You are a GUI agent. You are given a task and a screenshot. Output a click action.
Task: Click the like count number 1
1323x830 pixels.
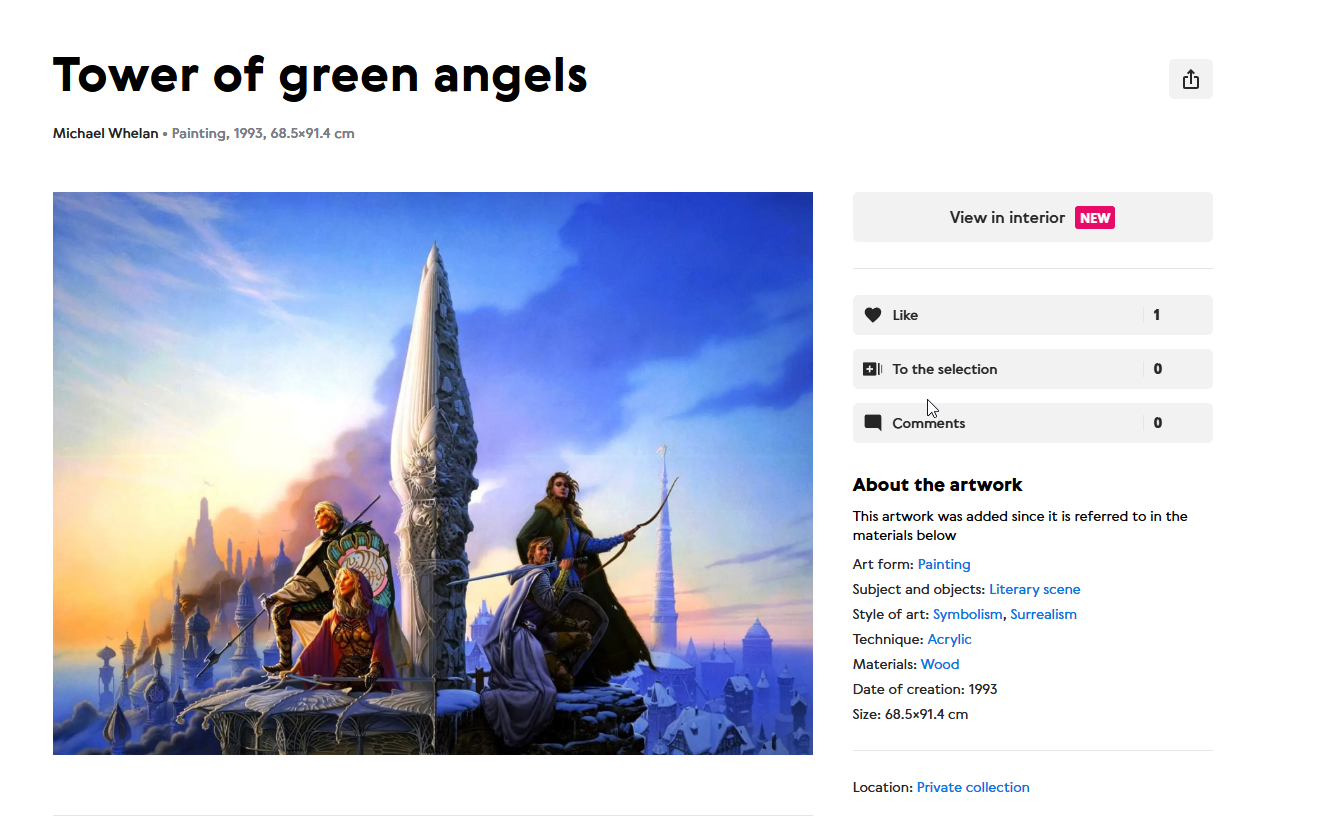1157,315
